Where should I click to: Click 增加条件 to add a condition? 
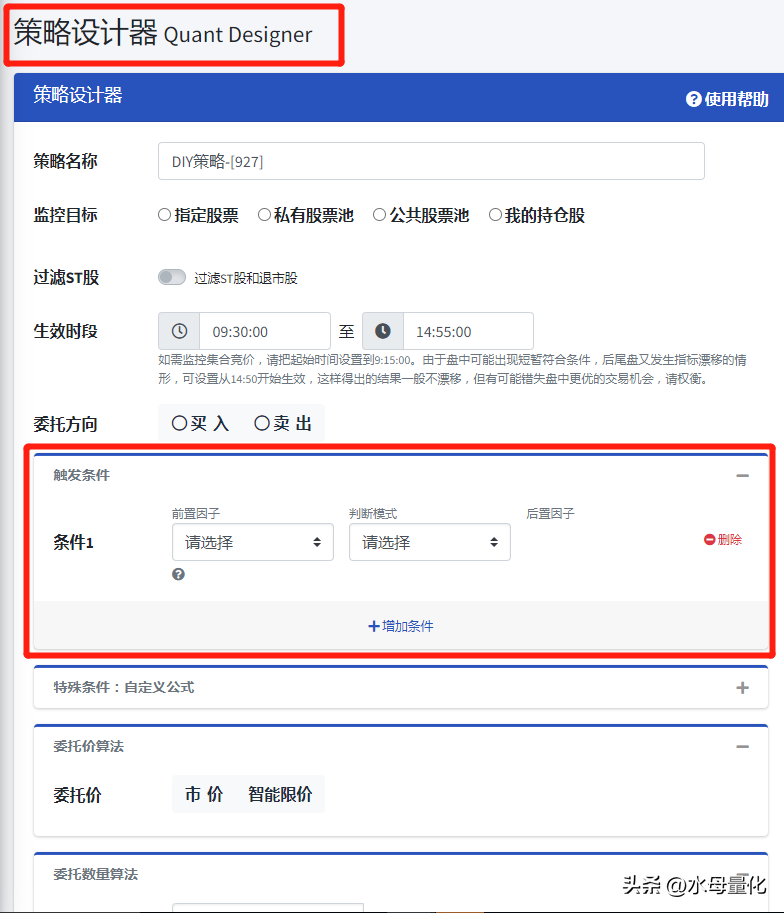[401, 626]
